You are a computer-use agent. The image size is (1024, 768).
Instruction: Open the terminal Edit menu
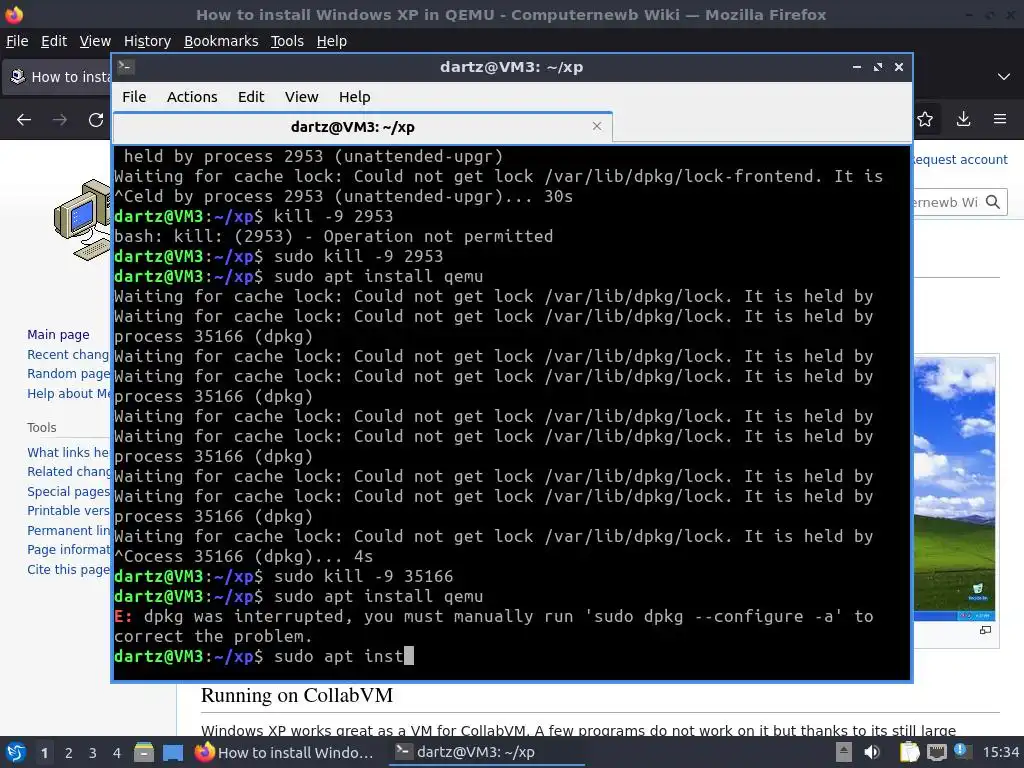point(251,97)
